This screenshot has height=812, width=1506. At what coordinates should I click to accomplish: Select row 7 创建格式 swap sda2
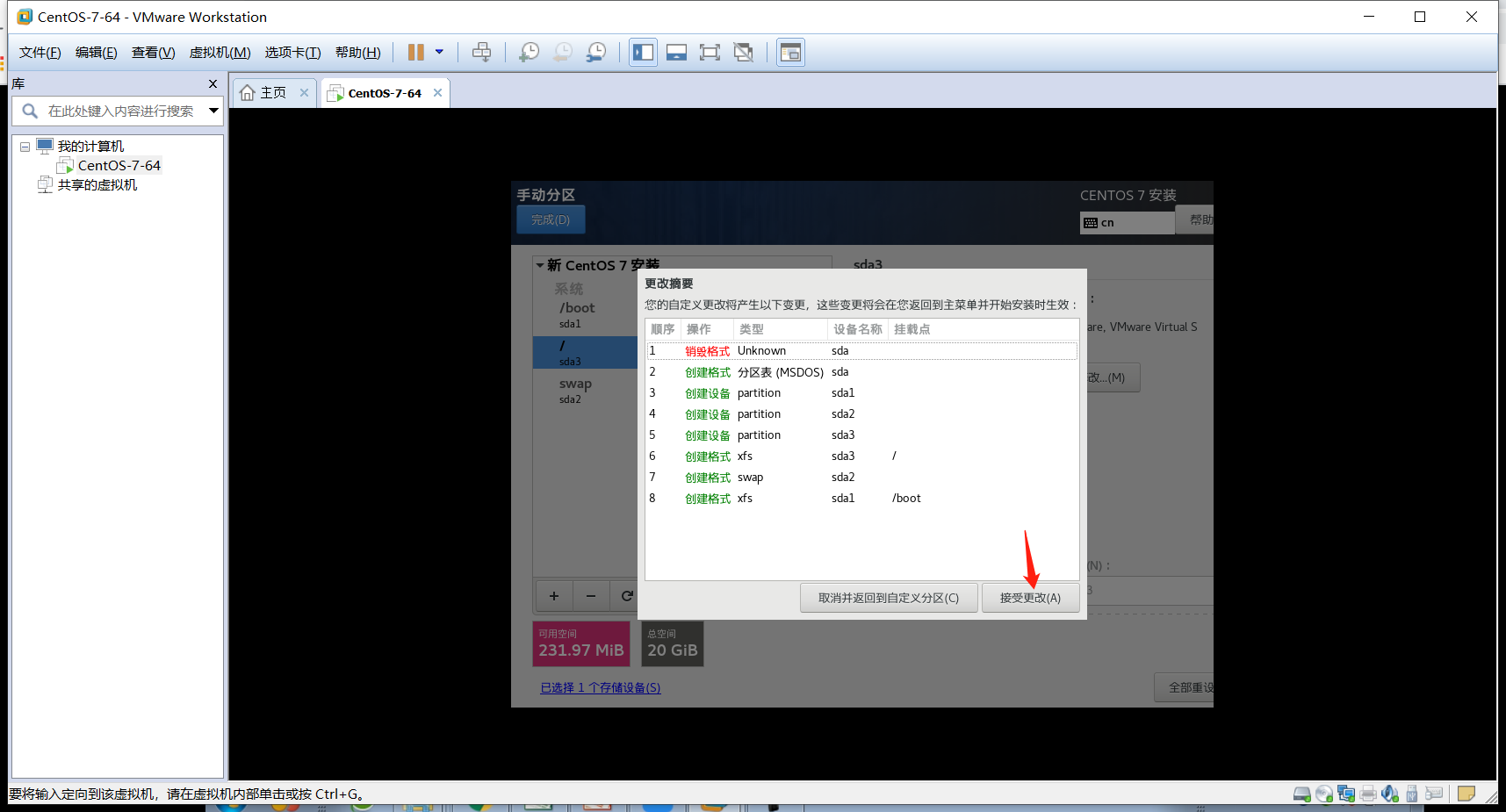[x=862, y=478]
